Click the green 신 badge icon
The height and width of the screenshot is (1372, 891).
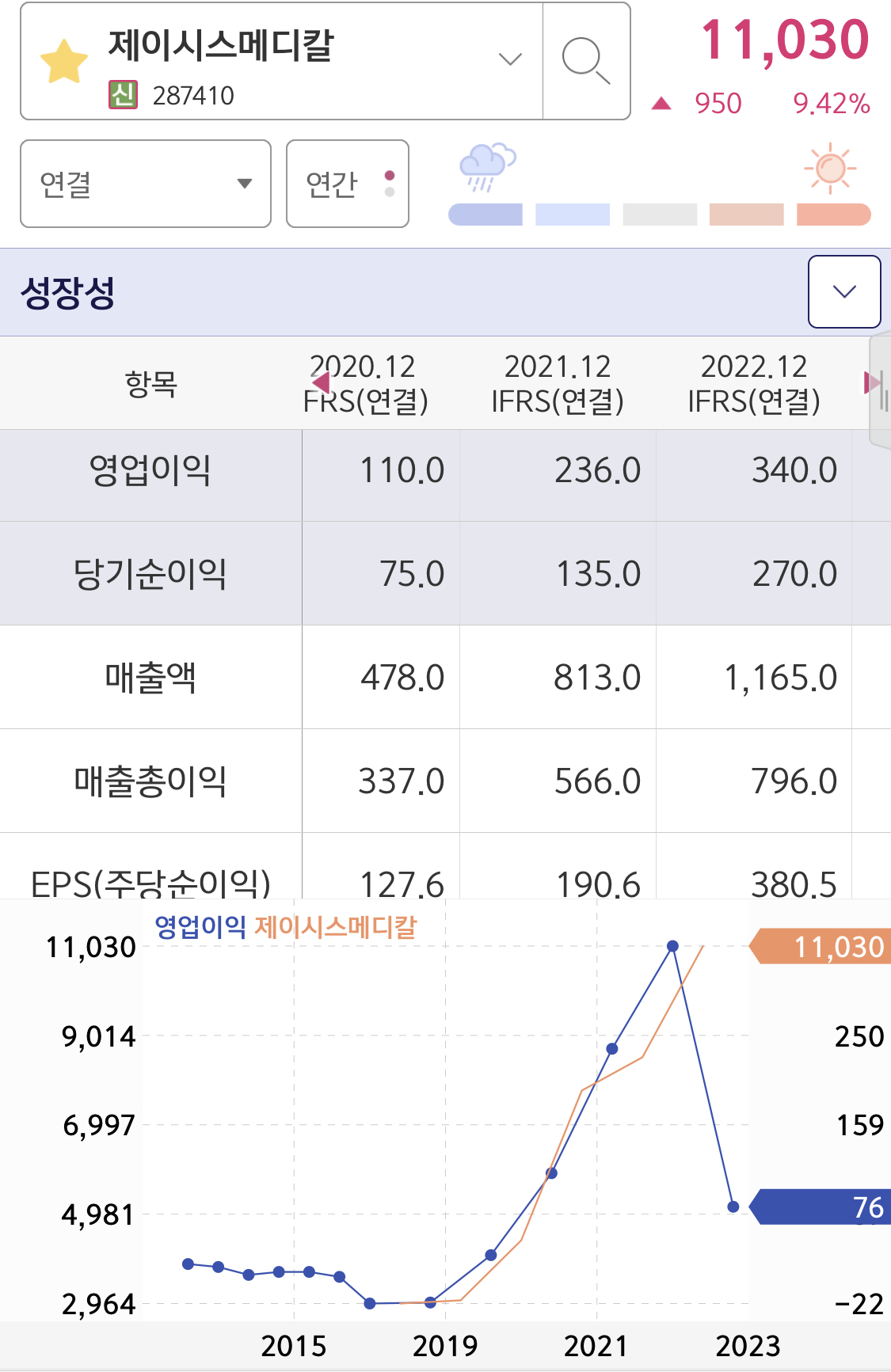[123, 95]
